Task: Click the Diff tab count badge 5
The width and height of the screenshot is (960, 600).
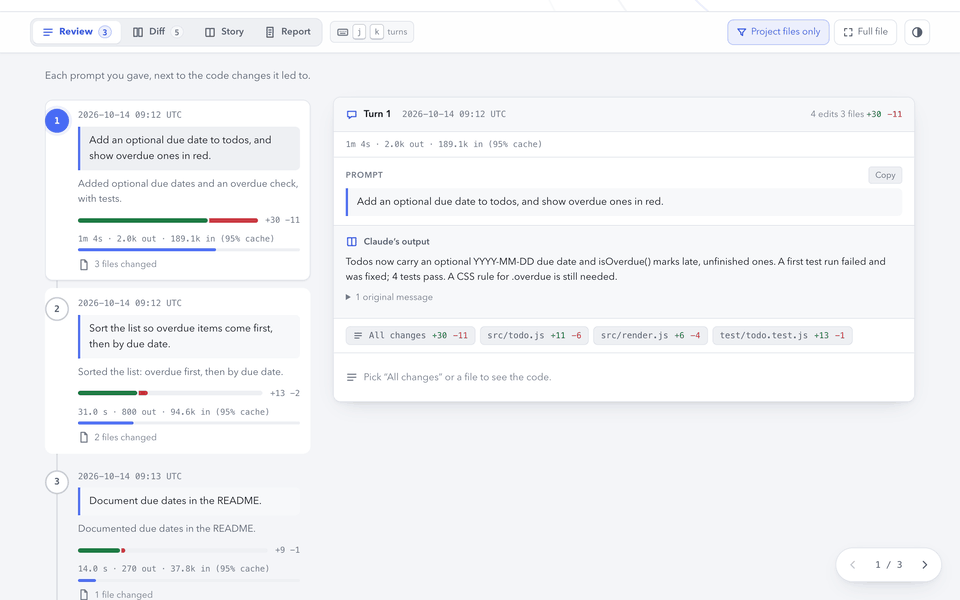Action: click(x=176, y=32)
